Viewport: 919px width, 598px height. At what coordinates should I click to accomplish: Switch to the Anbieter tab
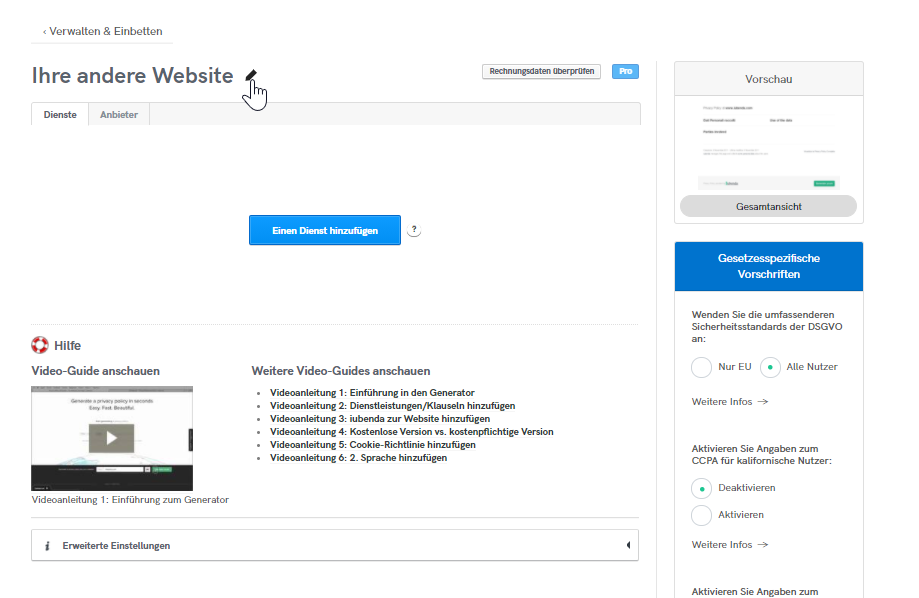pos(119,115)
